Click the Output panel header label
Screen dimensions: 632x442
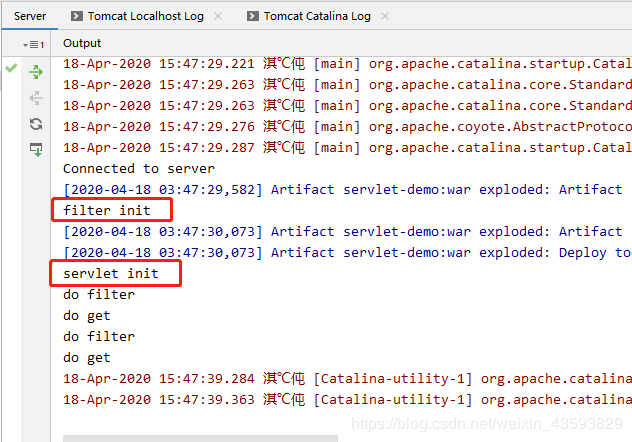tap(82, 43)
